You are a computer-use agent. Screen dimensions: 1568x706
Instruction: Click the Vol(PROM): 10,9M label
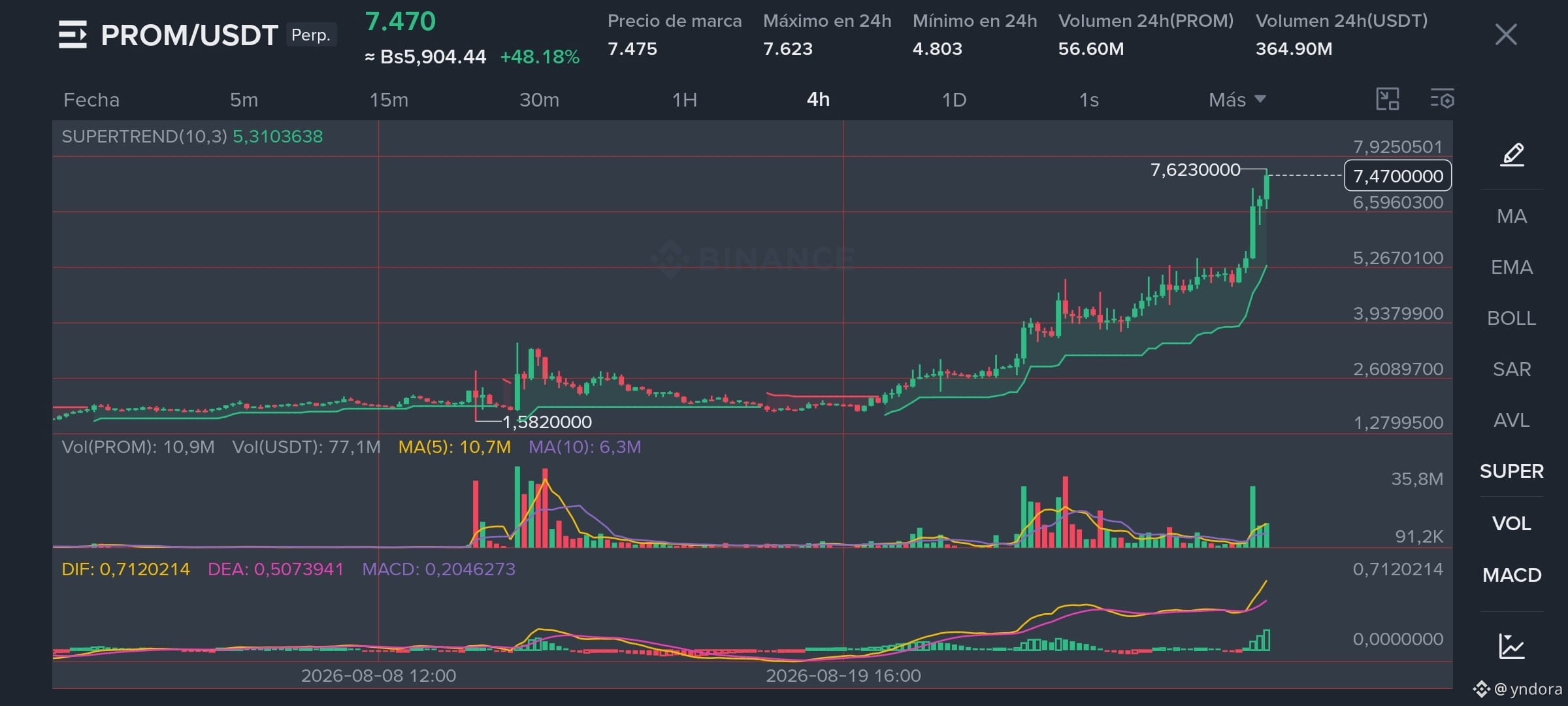coord(138,447)
